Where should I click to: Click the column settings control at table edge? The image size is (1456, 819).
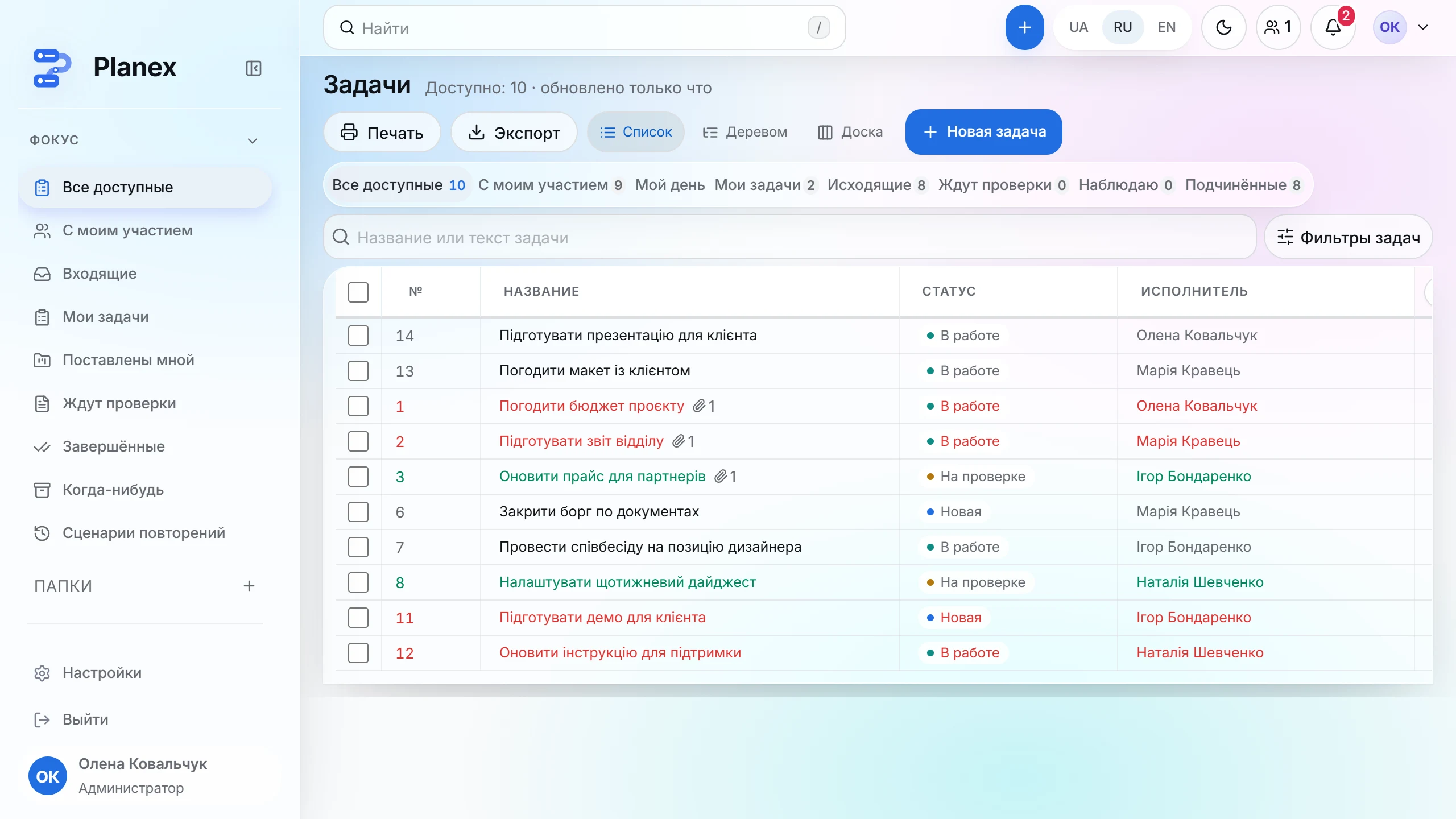(x=1428, y=292)
